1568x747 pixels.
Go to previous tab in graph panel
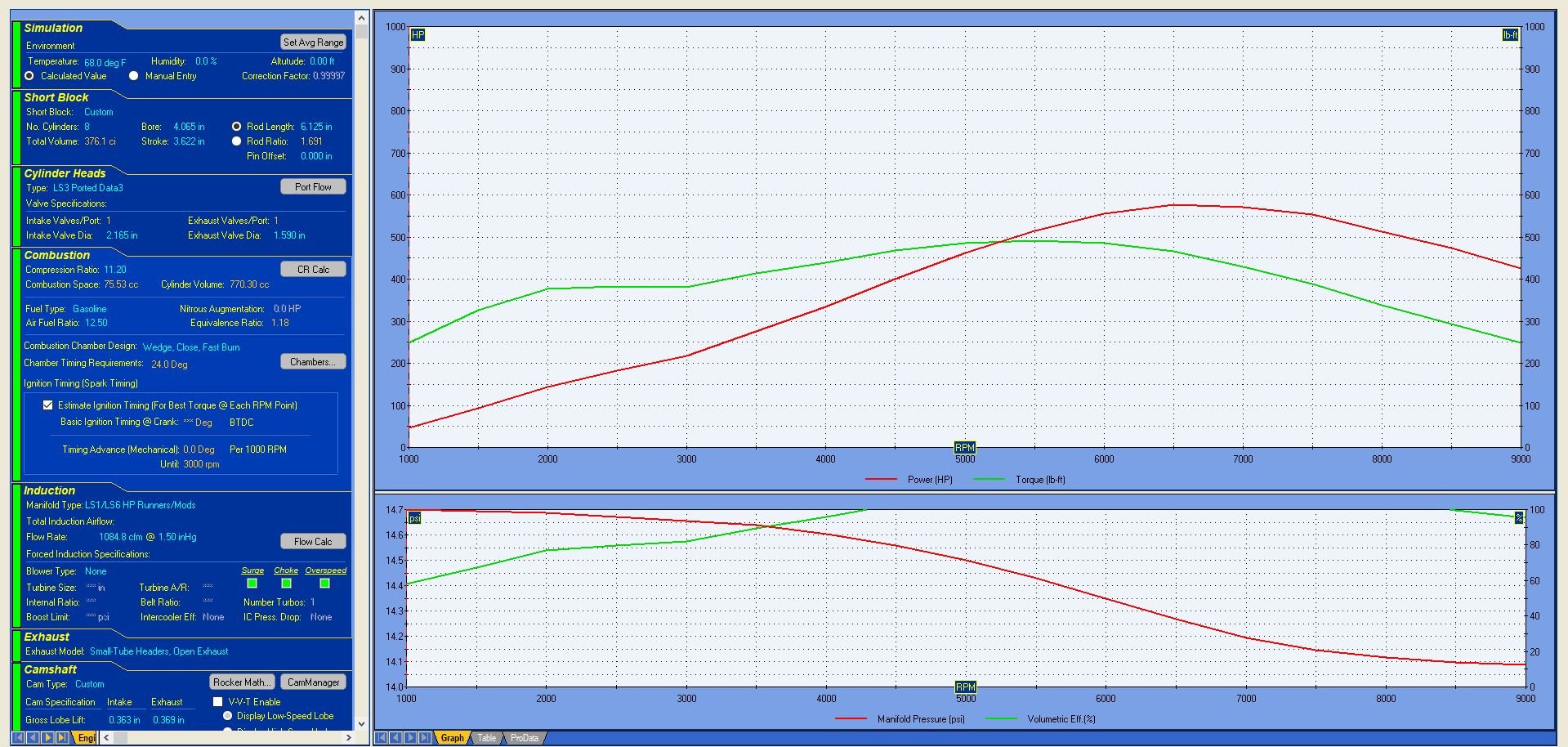click(x=396, y=738)
